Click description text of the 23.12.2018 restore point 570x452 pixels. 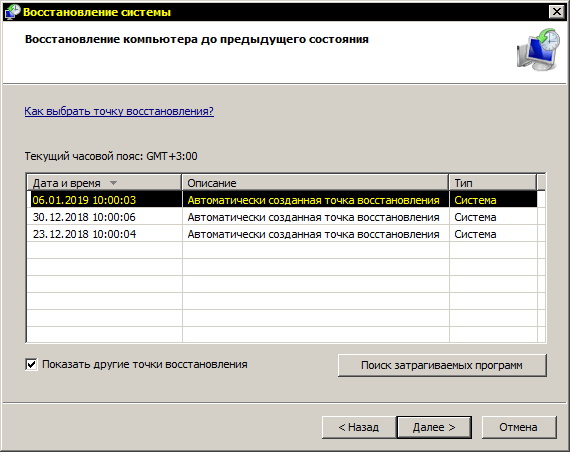point(313,234)
